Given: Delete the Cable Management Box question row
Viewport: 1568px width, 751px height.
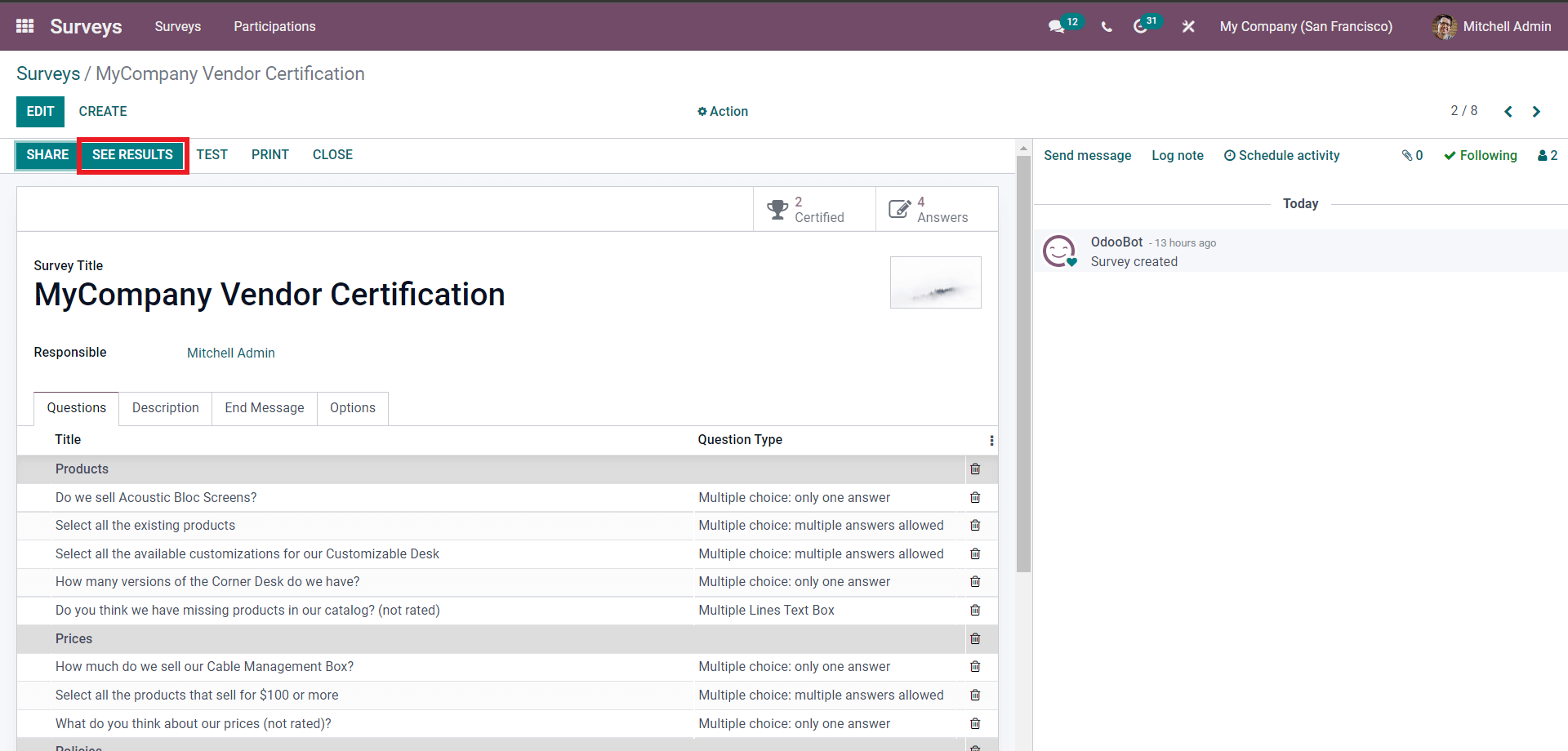Looking at the screenshot, I should click(975, 667).
